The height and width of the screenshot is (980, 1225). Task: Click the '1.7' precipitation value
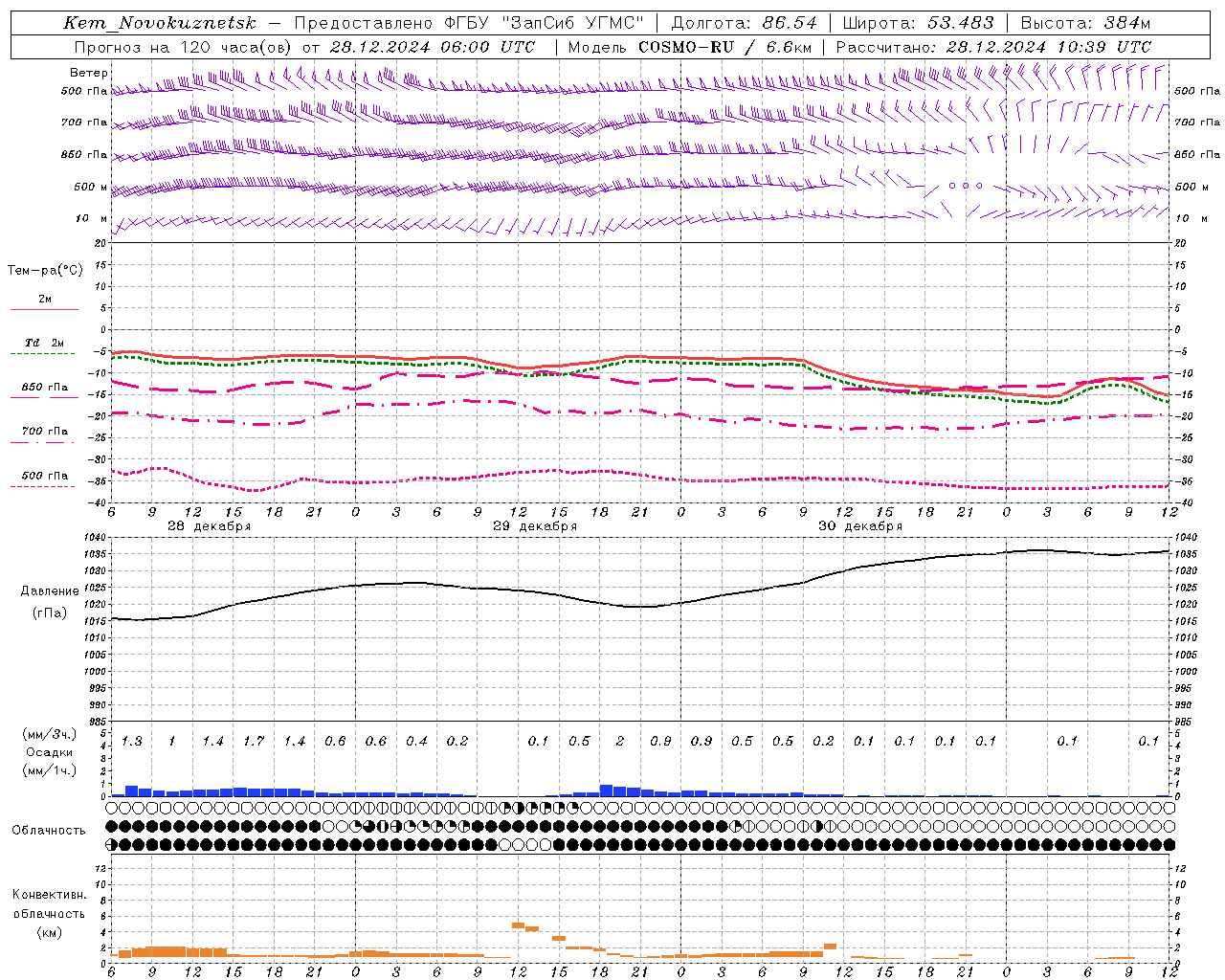(x=254, y=742)
